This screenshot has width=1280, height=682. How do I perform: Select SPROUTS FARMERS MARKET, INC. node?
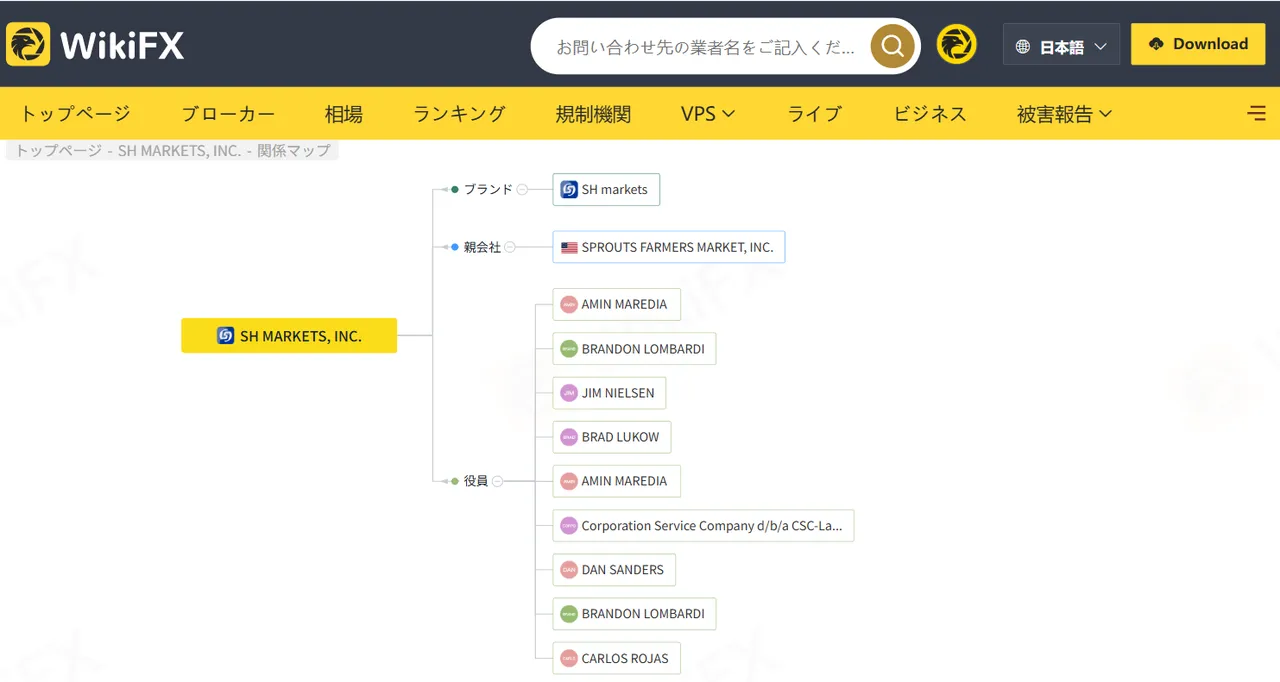click(668, 247)
